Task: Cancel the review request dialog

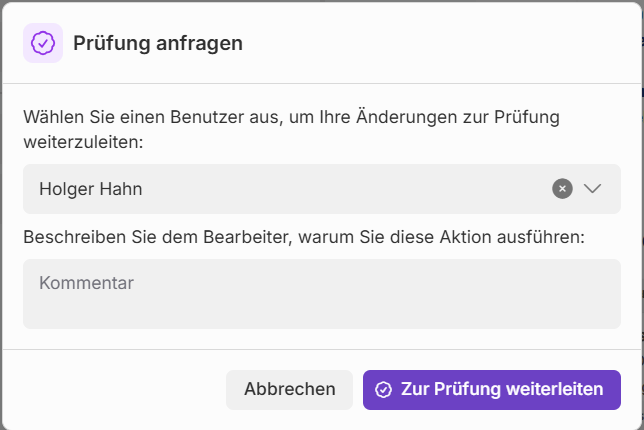Action: tap(289, 390)
